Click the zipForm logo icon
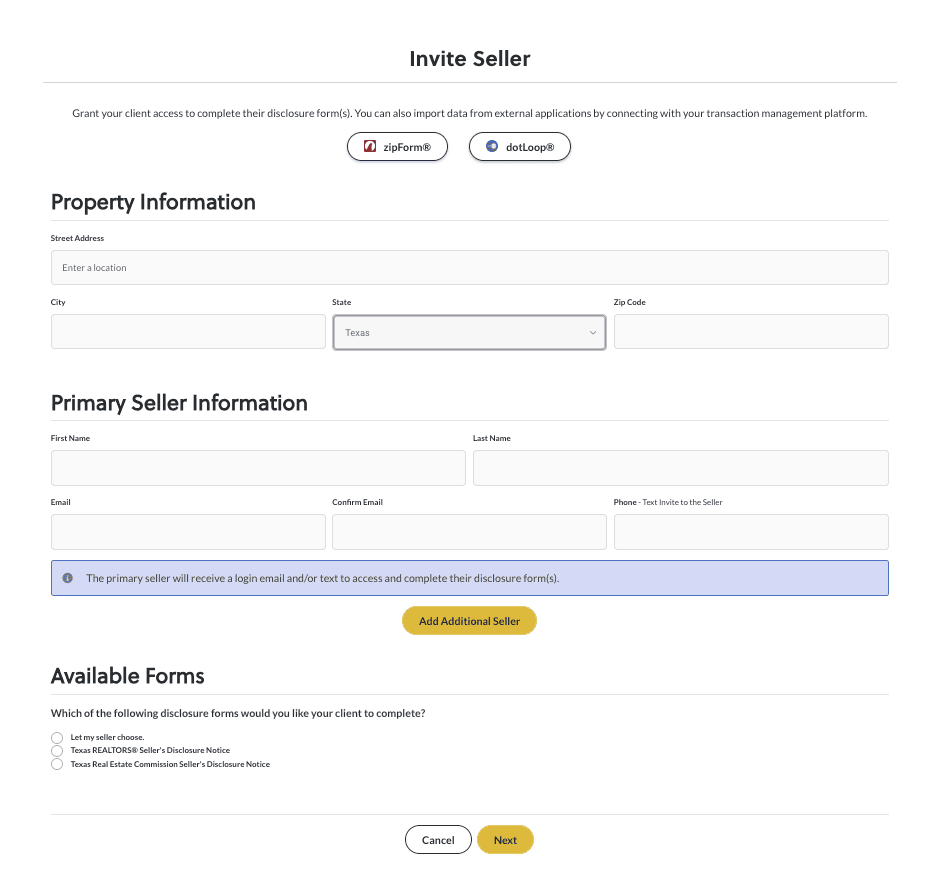This screenshot has height=872, width=926. click(x=370, y=146)
